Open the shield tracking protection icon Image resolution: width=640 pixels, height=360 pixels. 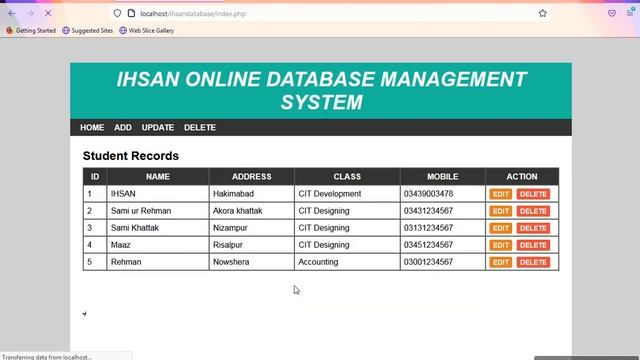[117, 13]
